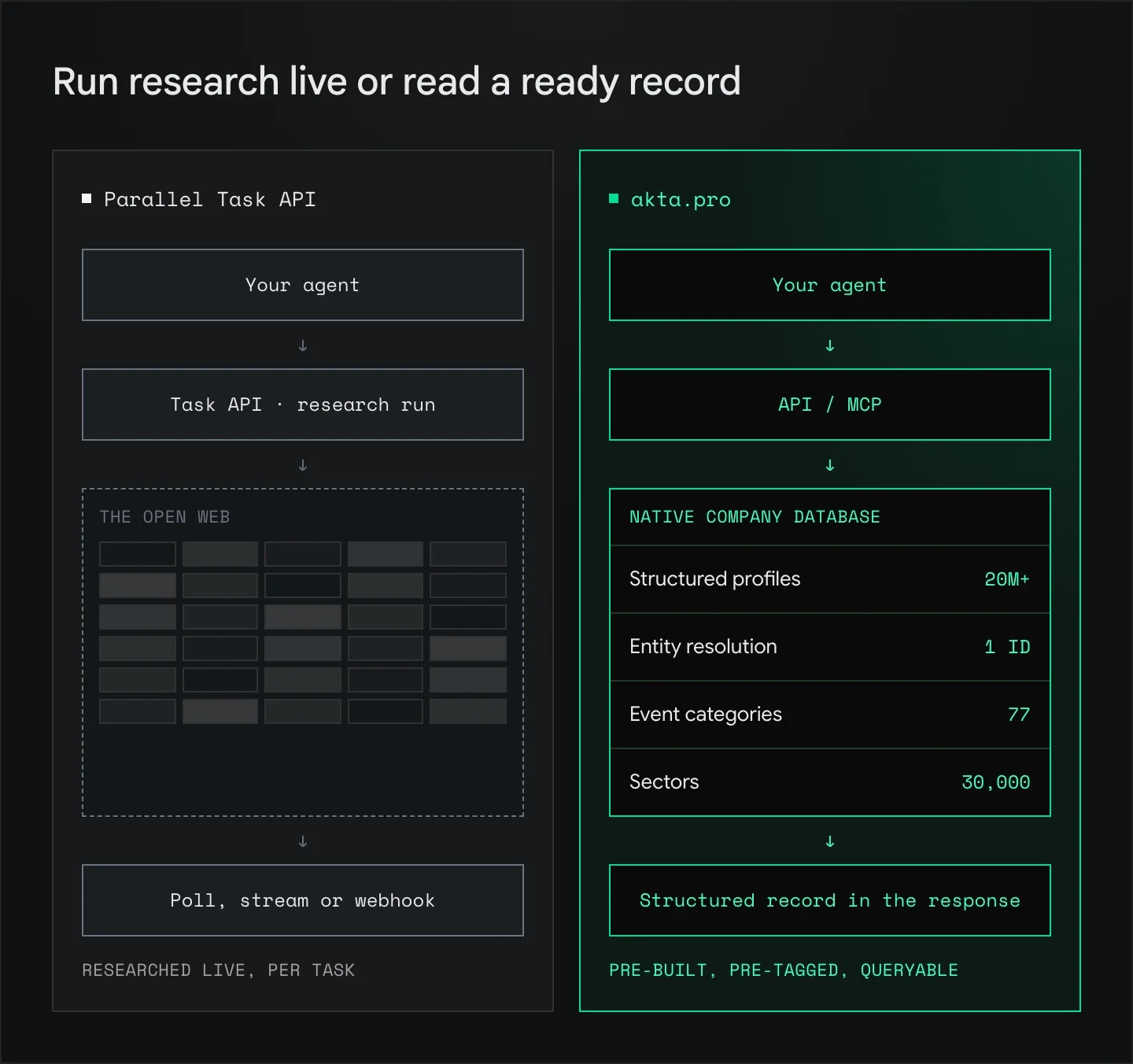Click the "Task API · research run" box

[303, 405]
